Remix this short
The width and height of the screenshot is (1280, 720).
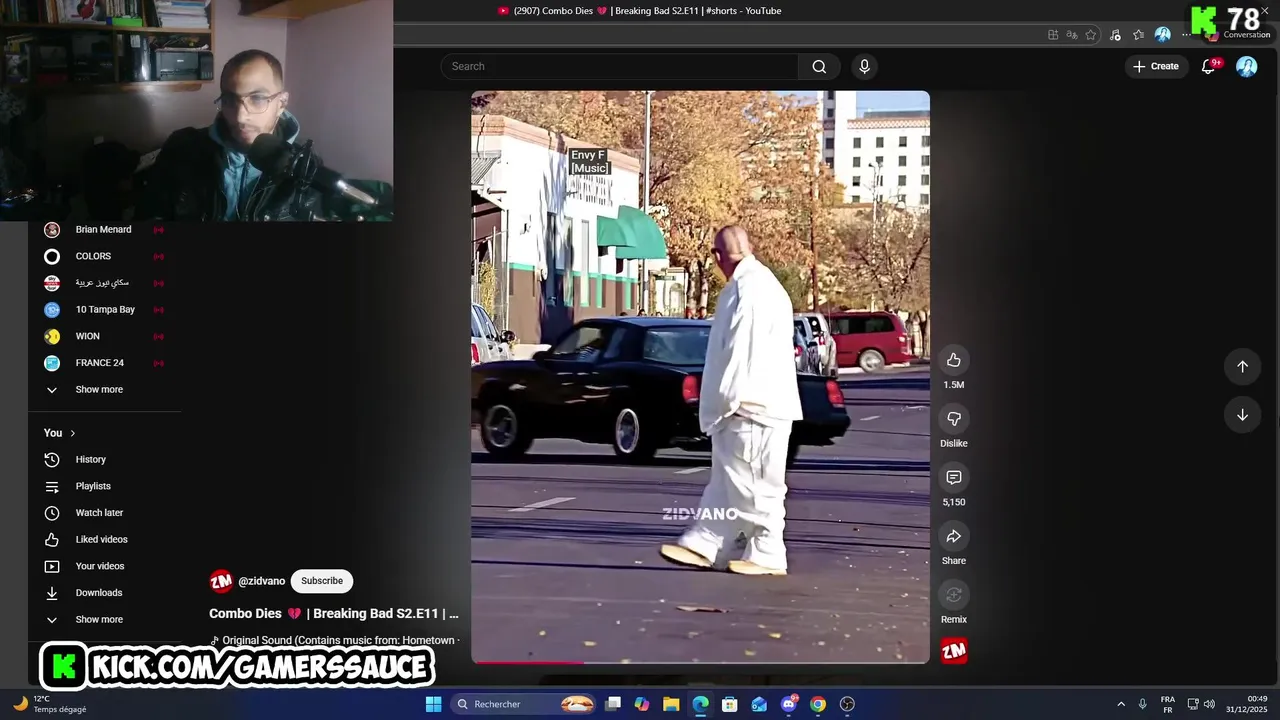point(953,595)
